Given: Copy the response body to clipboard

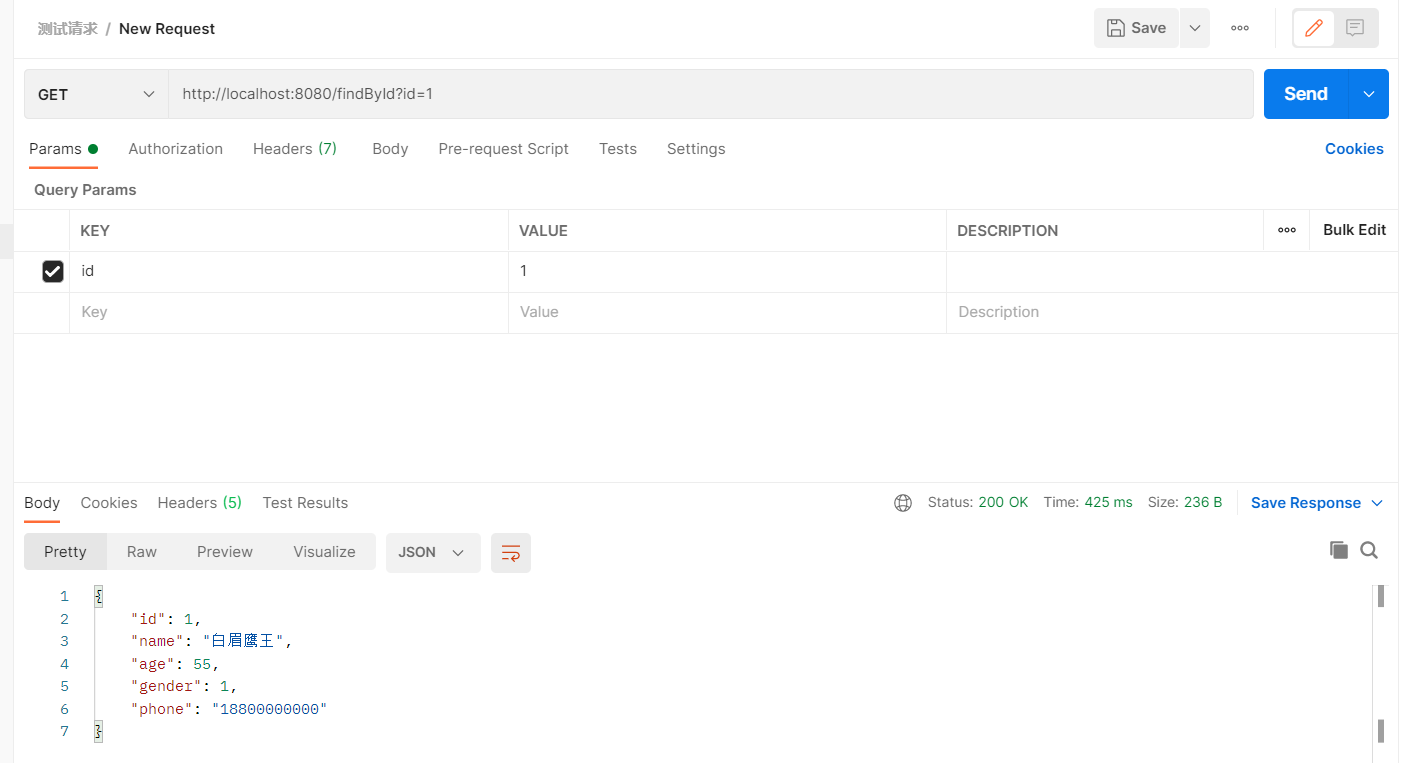Looking at the screenshot, I should pos(1339,550).
